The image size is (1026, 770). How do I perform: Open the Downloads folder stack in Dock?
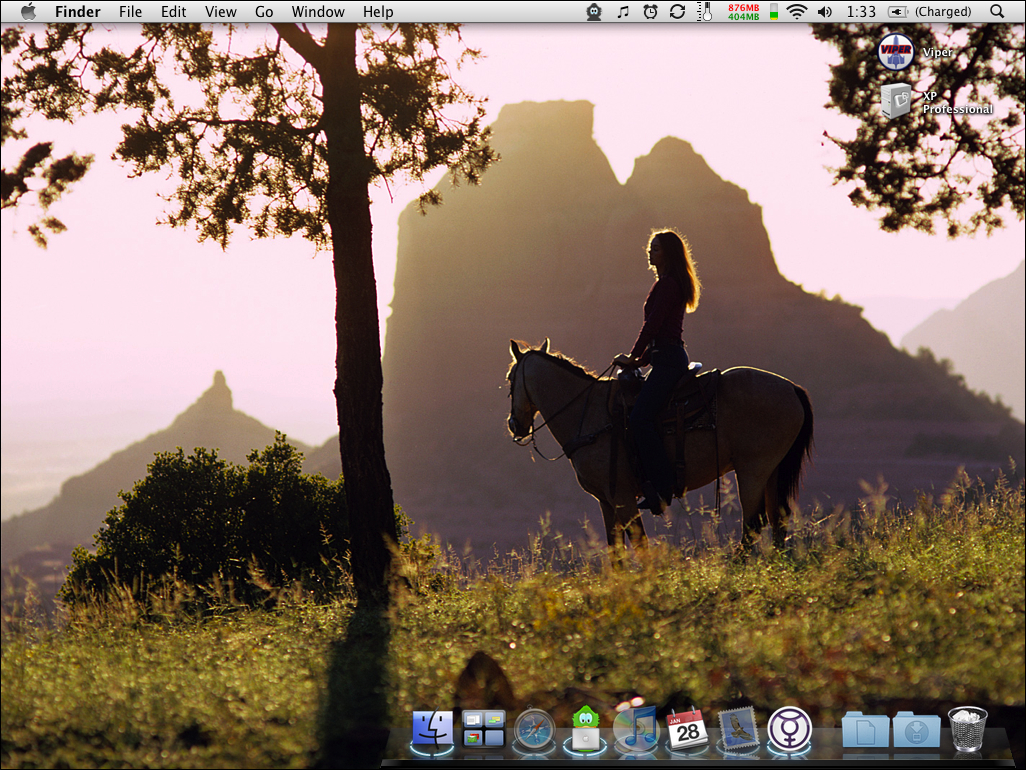tap(916, 730)
